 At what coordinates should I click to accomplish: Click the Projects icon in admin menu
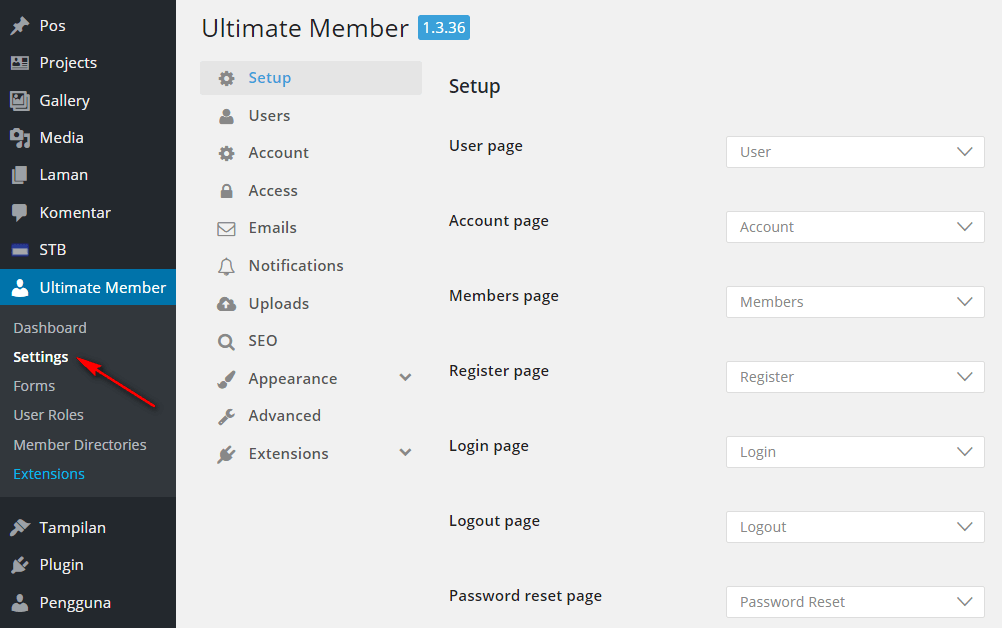[x=20, y=63]
